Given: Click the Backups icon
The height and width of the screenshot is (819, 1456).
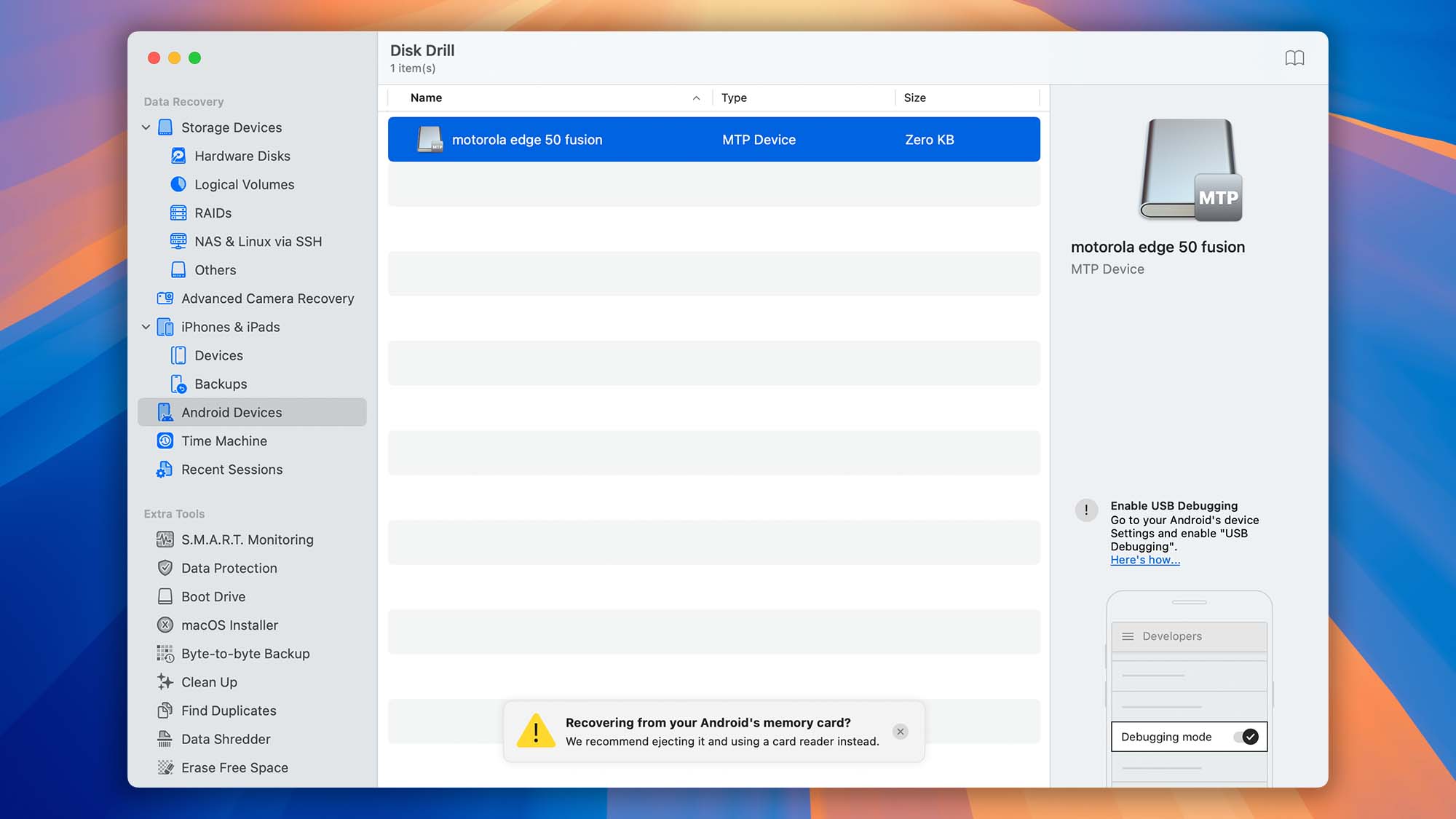Looking at the screenshot, I should (178, 384).
